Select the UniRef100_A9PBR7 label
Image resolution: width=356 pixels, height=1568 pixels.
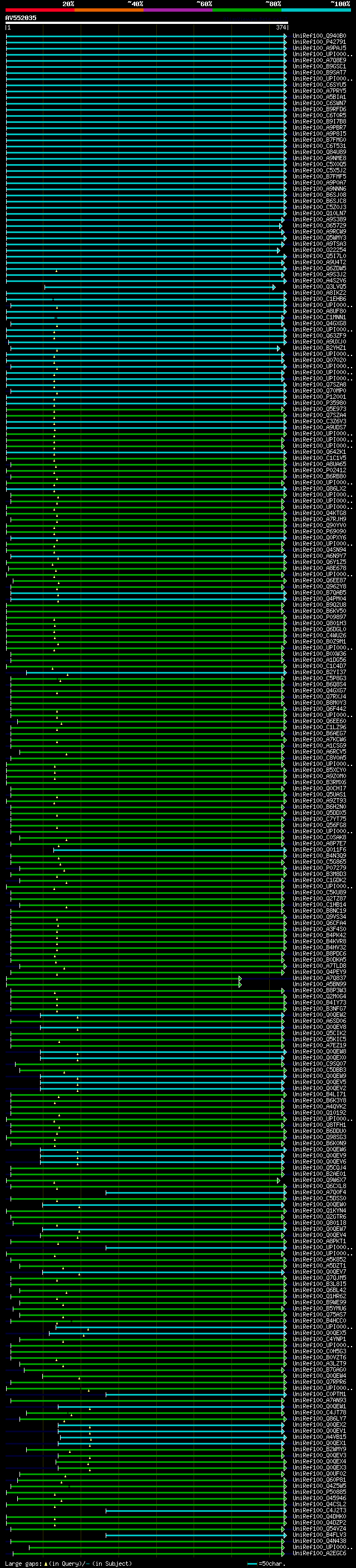319,128
